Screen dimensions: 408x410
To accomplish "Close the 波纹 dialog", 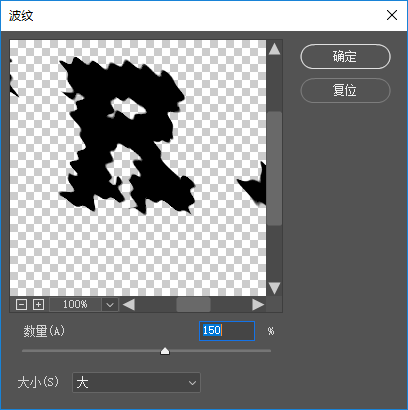I will click(x=392, y=15).
